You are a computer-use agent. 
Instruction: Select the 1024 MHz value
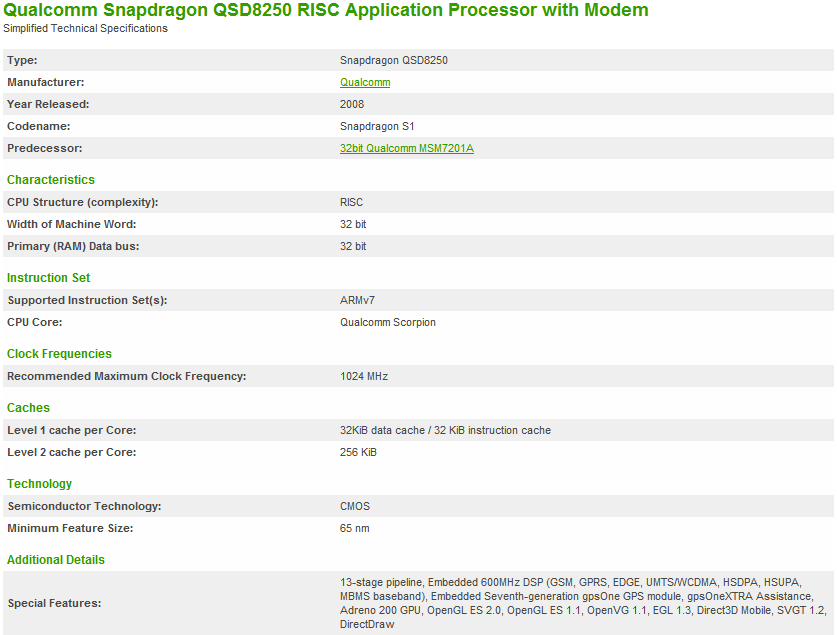pyautogui.click(x=364, y=376)
